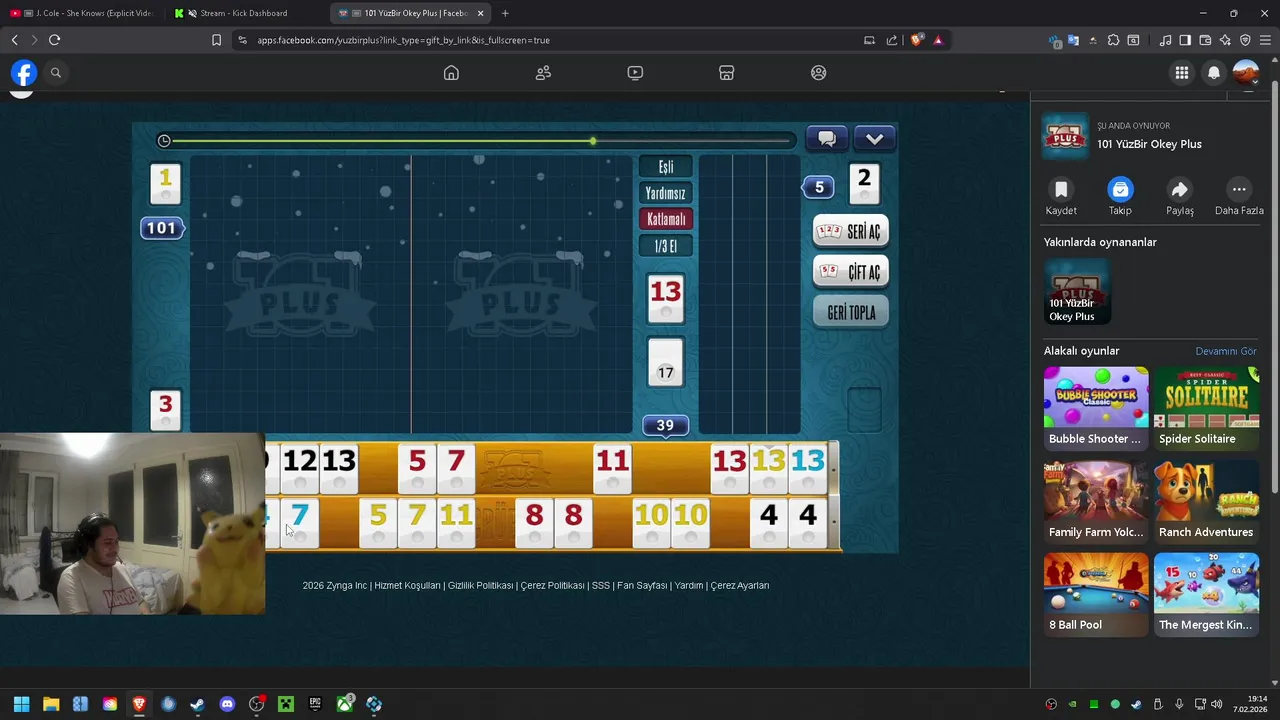Click the Brave Rewards triangle icon
This screenshot has height=720, width=1280.
coord(938,40)
